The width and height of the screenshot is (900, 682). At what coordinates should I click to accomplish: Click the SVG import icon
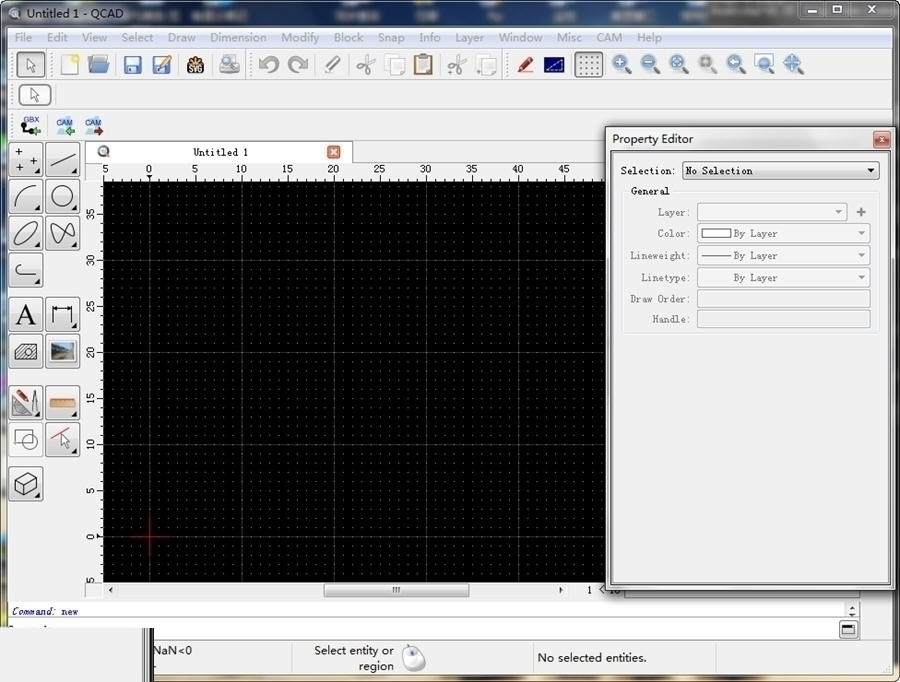[x=195, y=65]
